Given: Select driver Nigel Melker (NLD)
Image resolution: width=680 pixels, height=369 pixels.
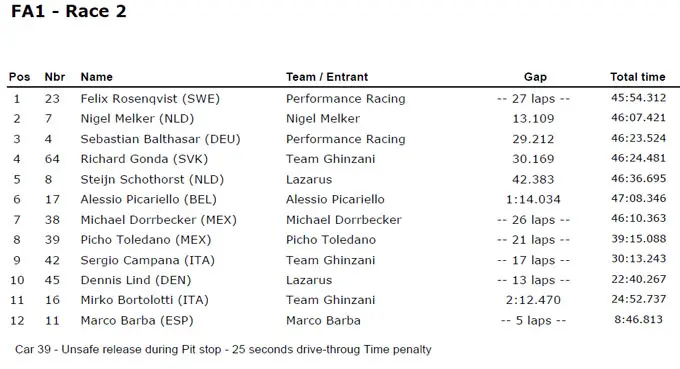Looking at the screenshot, I should (137, 119).
